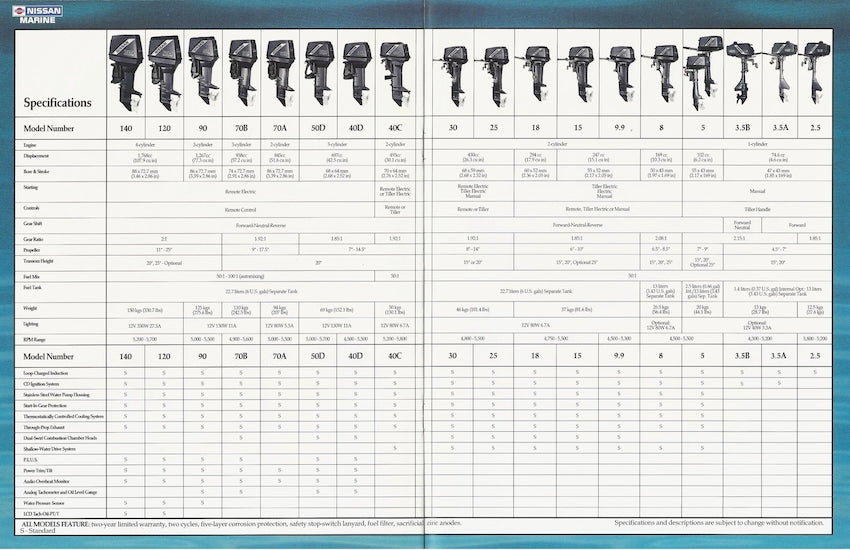Click the 'CD Ignition System' feature label

[41, 384]
